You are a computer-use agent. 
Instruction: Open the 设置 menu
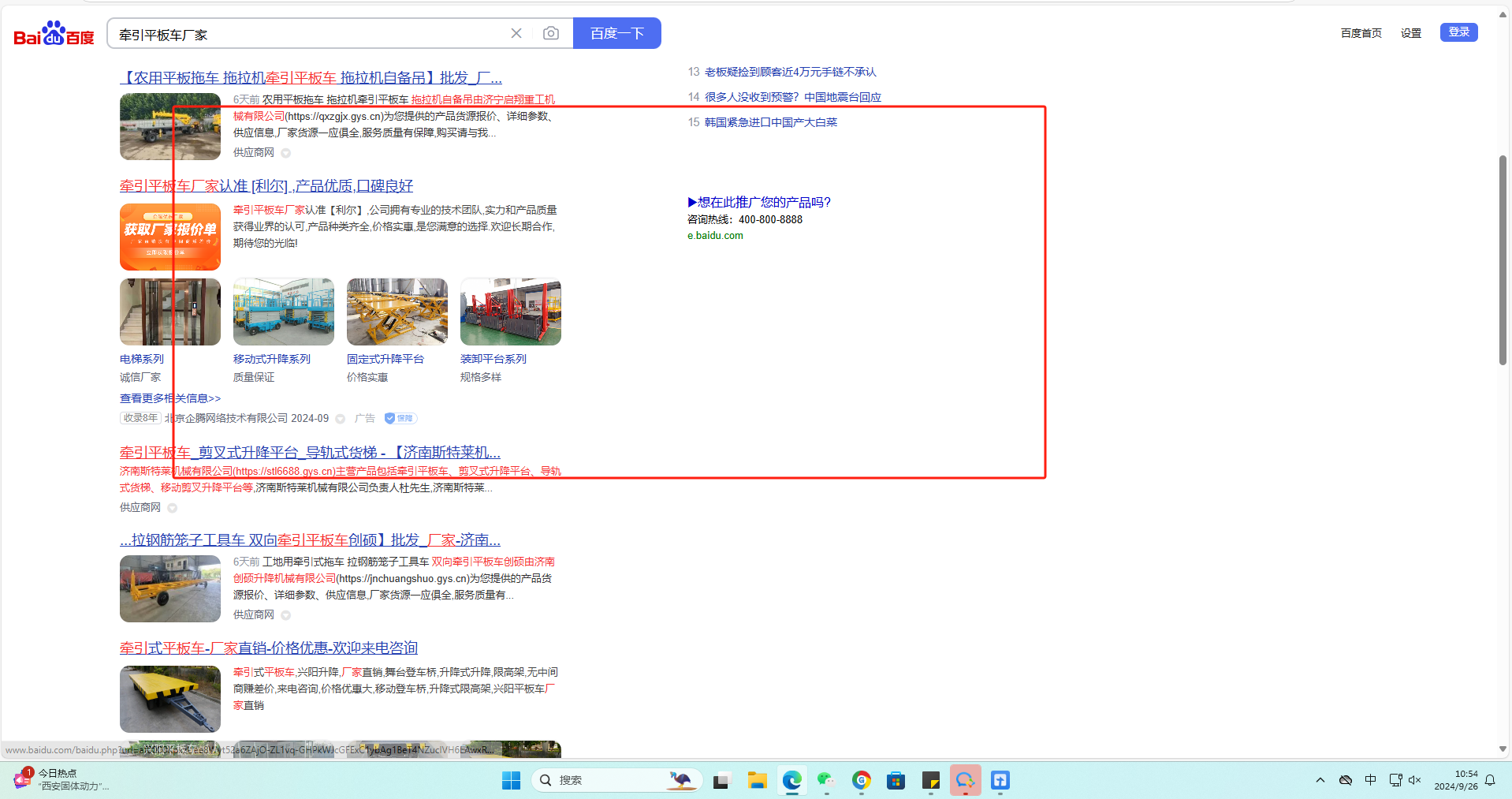click(x=1411, y=33)
